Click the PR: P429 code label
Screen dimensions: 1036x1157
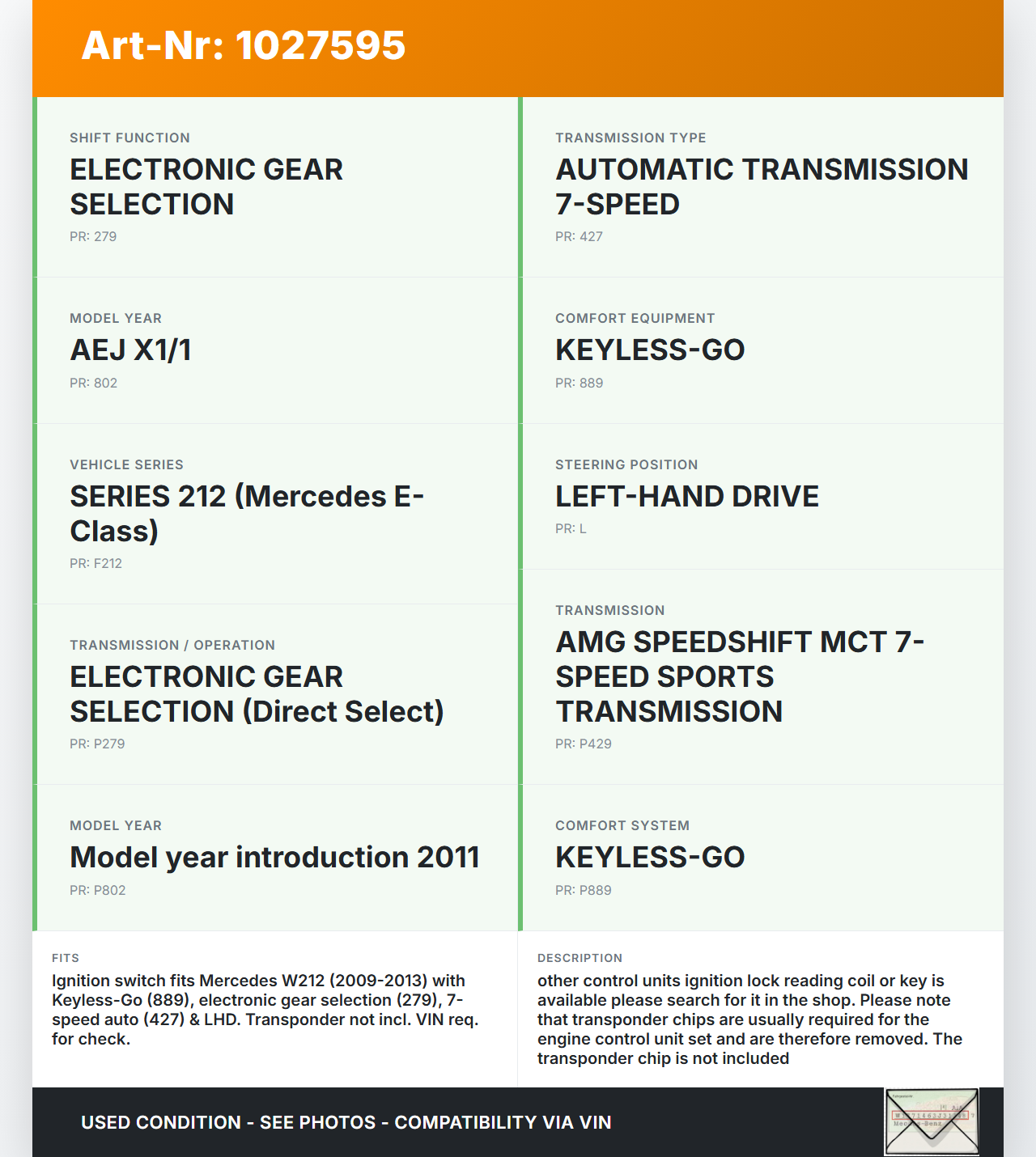click(583, 744)
